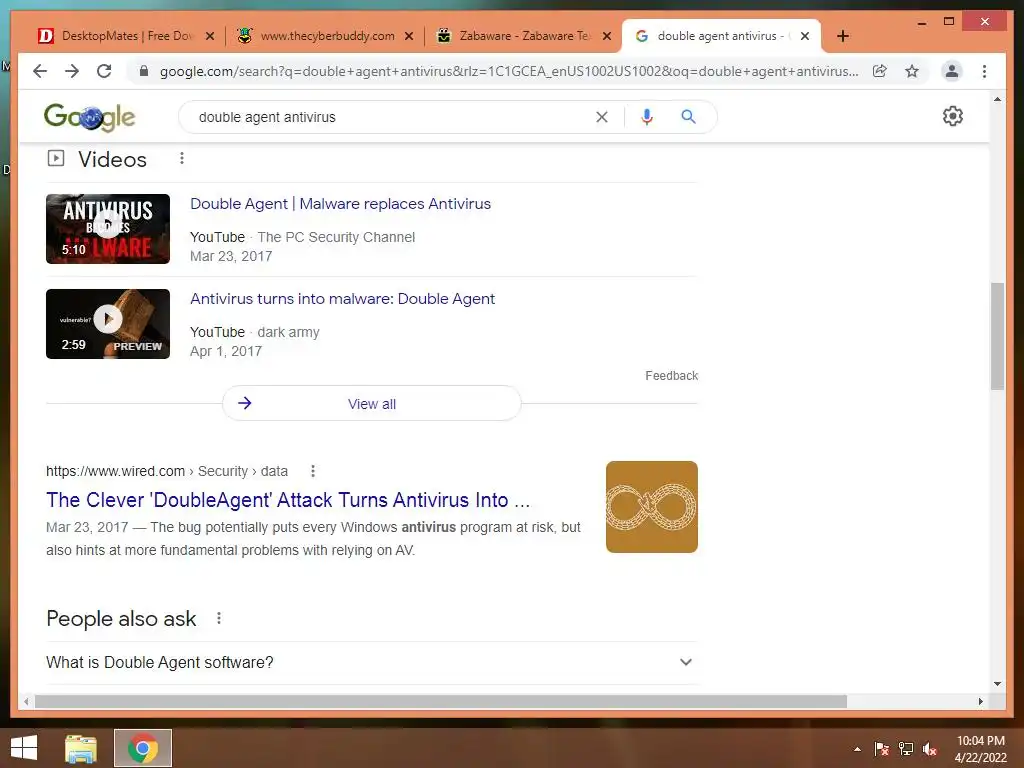Submit search with magnifier icon
This screenshot has width=1024, height=768.
click(688, 117)
